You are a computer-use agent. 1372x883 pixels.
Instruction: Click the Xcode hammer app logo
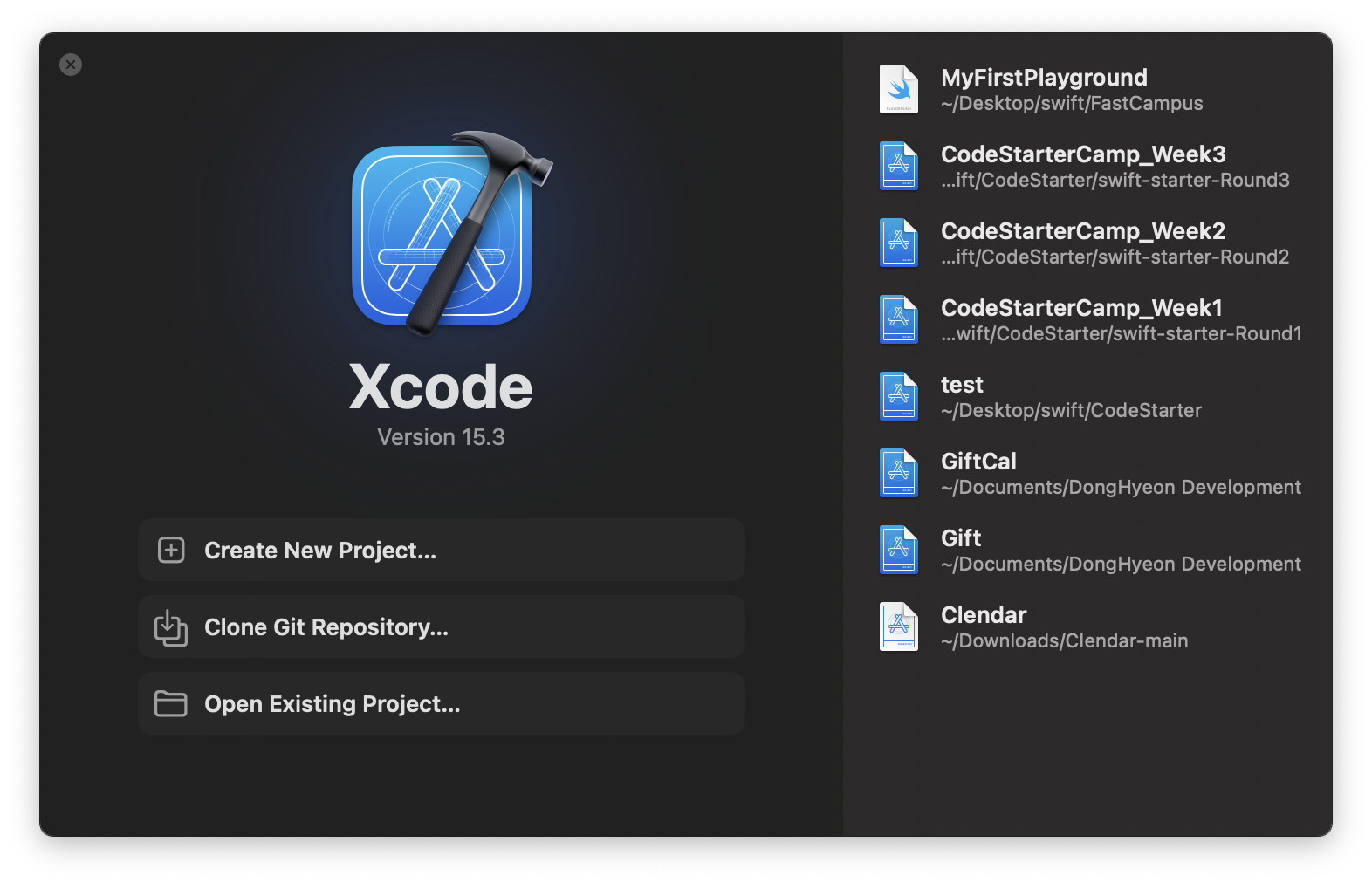[451, 234]
